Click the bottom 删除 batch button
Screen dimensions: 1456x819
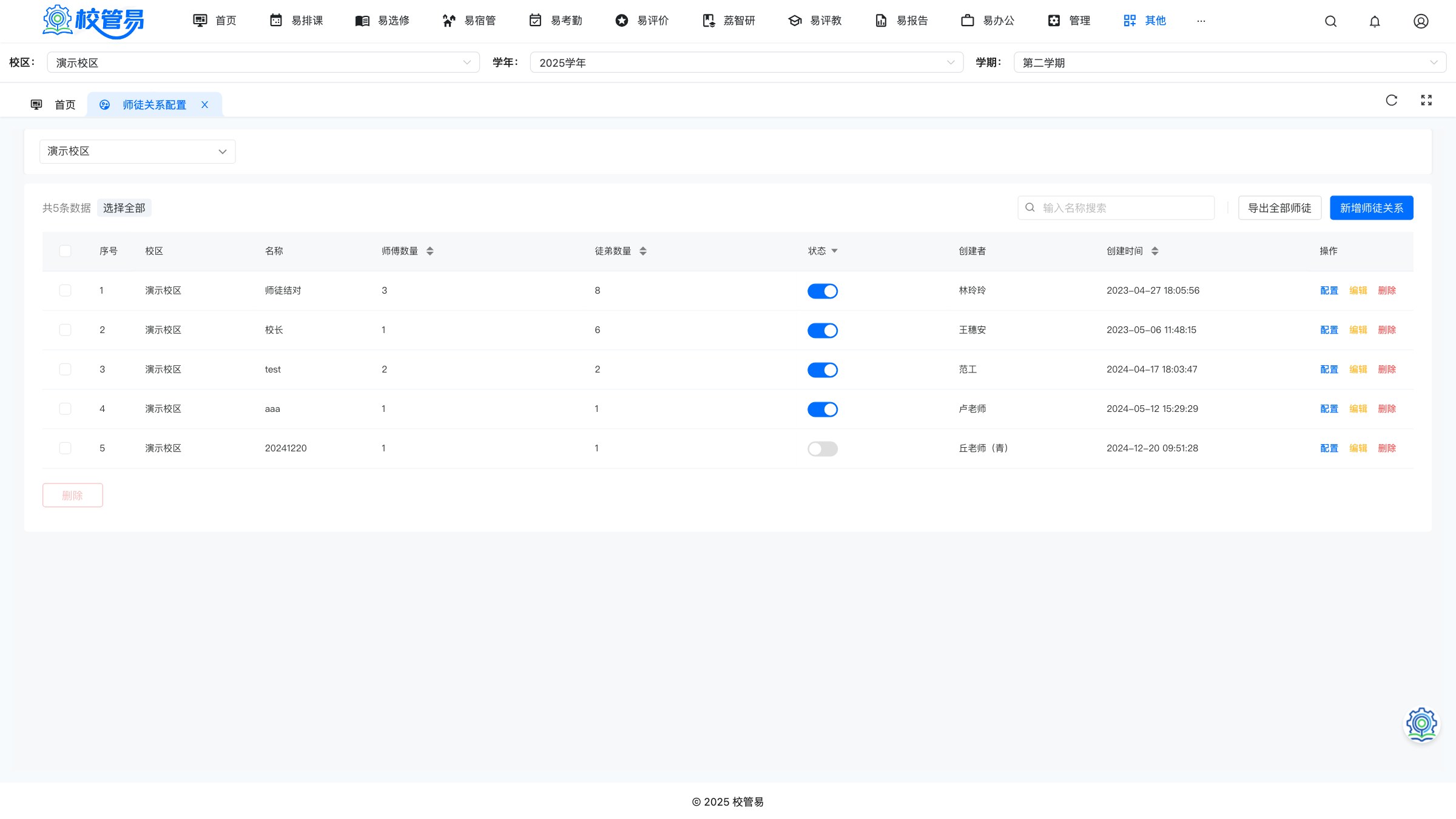(72, 496)
